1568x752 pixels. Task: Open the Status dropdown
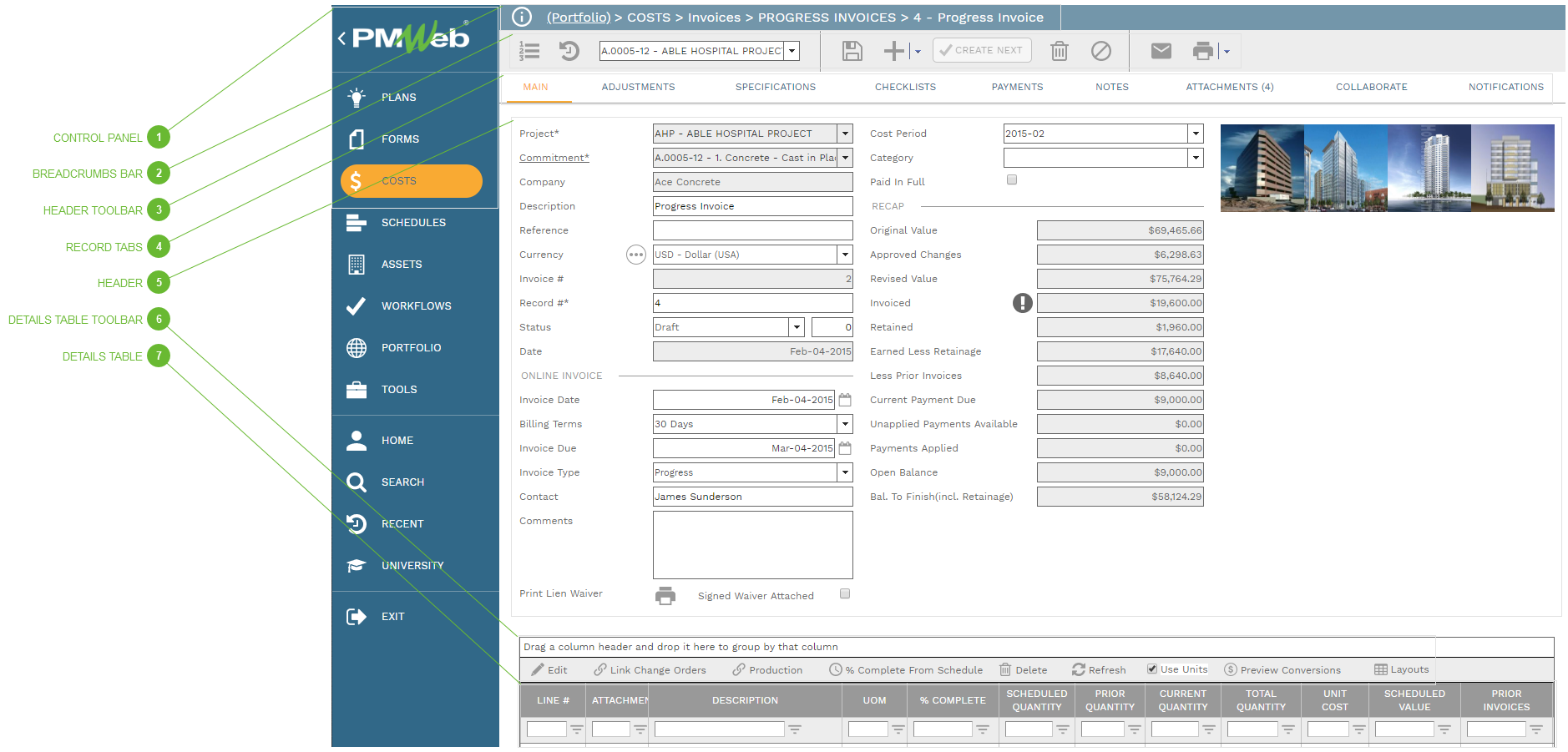coord(796,326)
